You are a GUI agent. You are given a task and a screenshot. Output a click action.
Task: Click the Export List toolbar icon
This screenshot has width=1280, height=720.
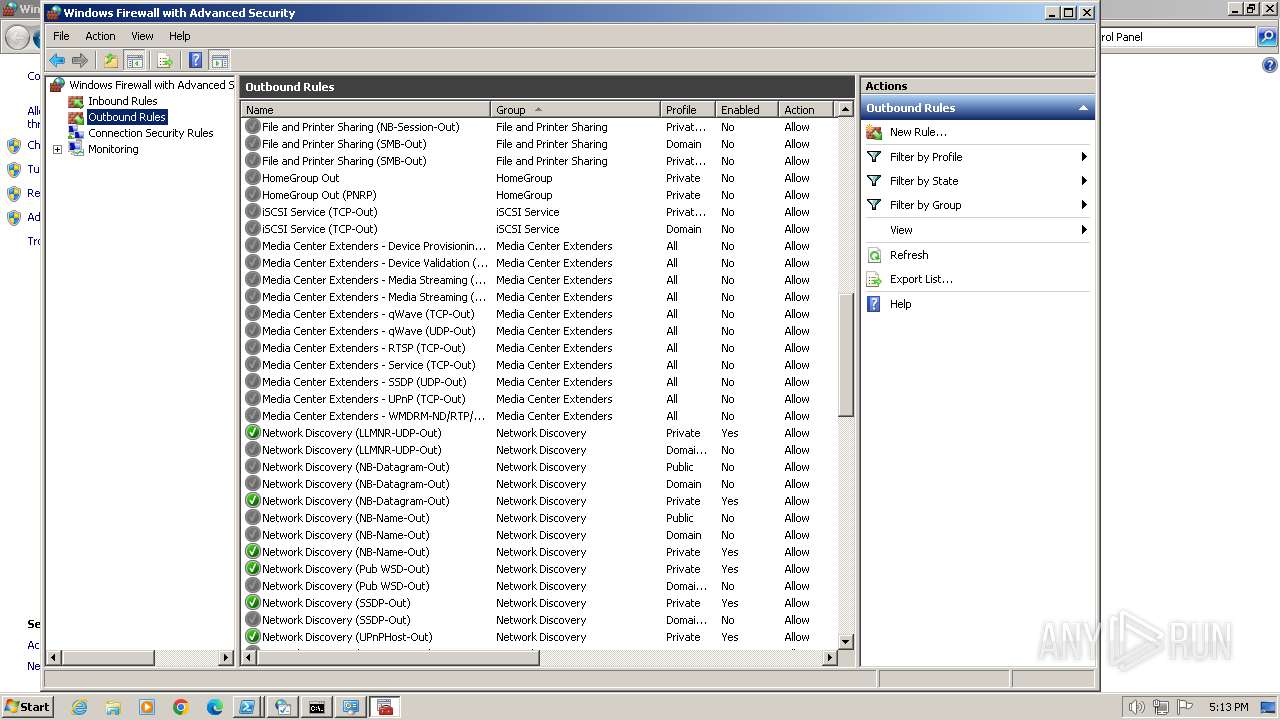165,61
